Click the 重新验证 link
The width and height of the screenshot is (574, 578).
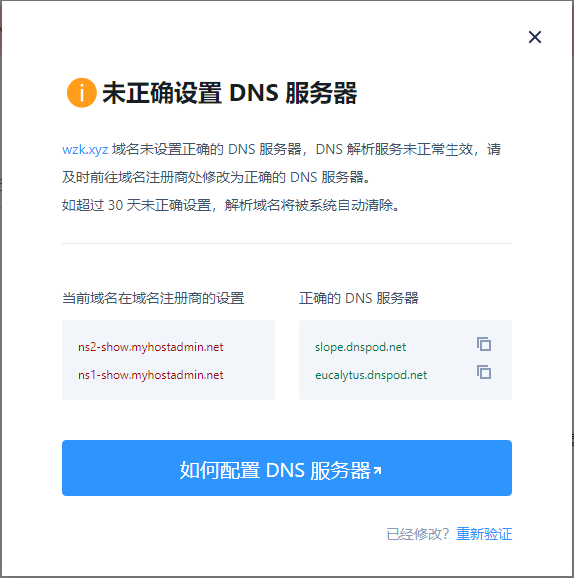484,534
